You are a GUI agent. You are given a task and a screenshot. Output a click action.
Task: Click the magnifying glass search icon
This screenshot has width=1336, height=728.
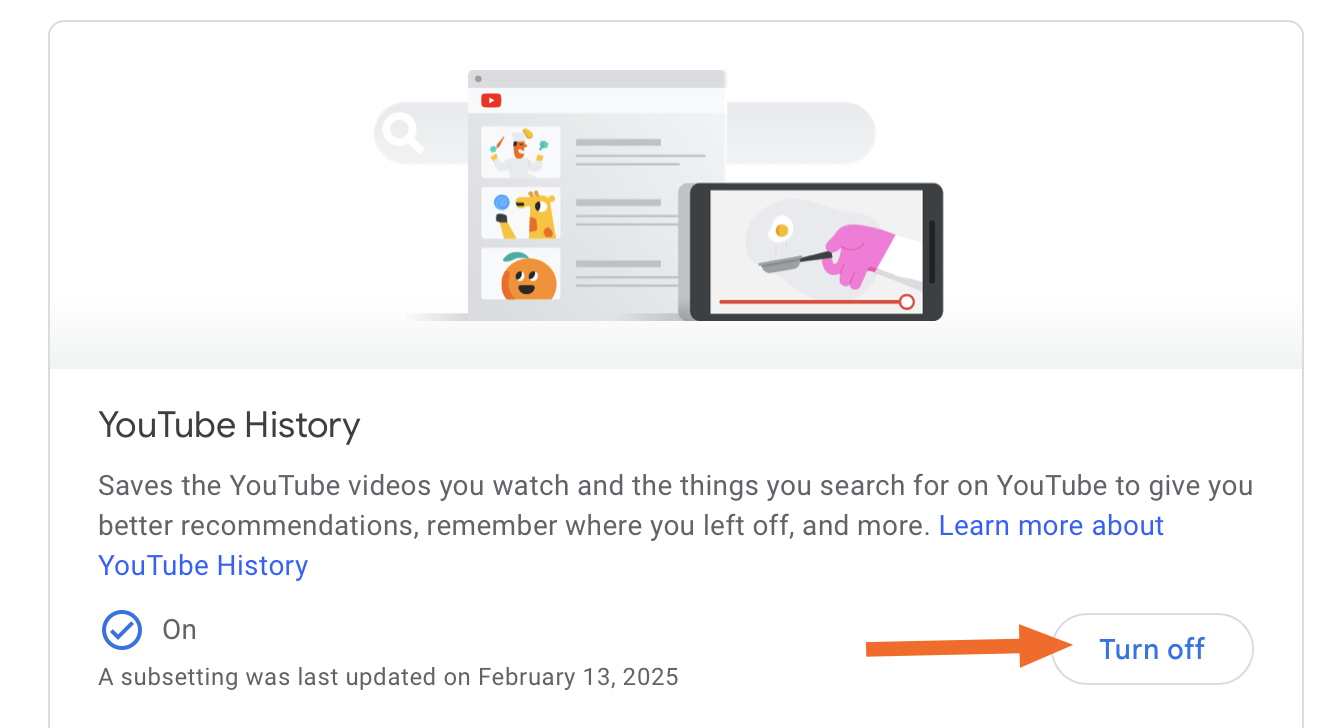[403, 132]
